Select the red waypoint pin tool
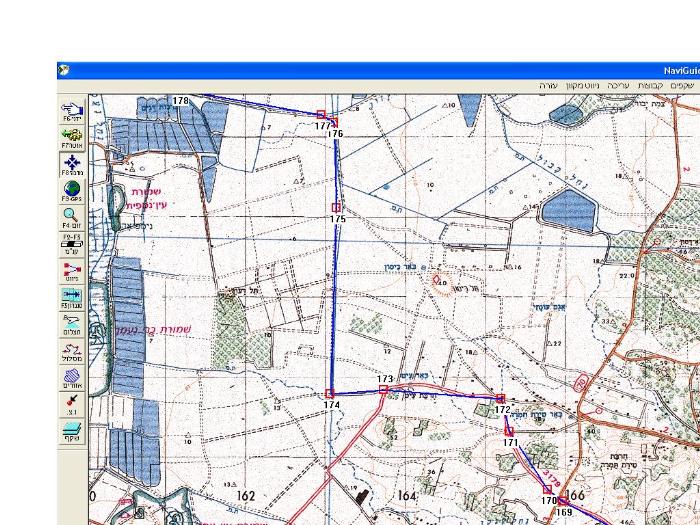This screenshot has width=700, height=525. [x=72, y=405]
